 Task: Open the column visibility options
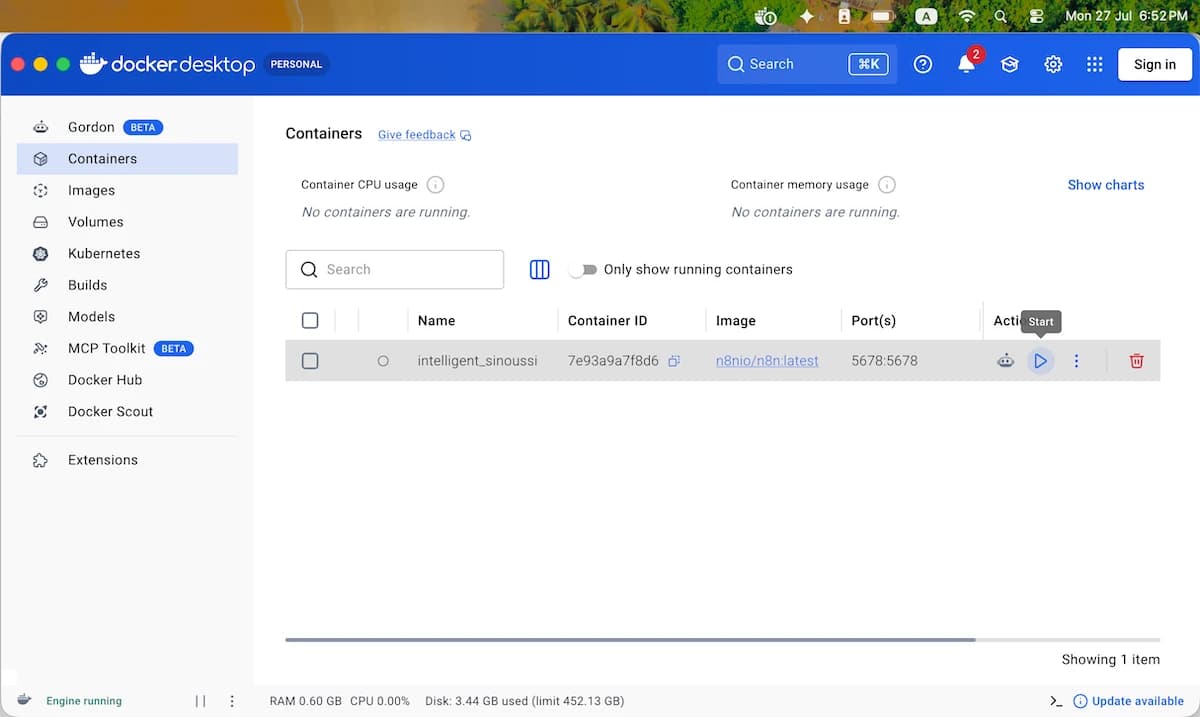539,269
